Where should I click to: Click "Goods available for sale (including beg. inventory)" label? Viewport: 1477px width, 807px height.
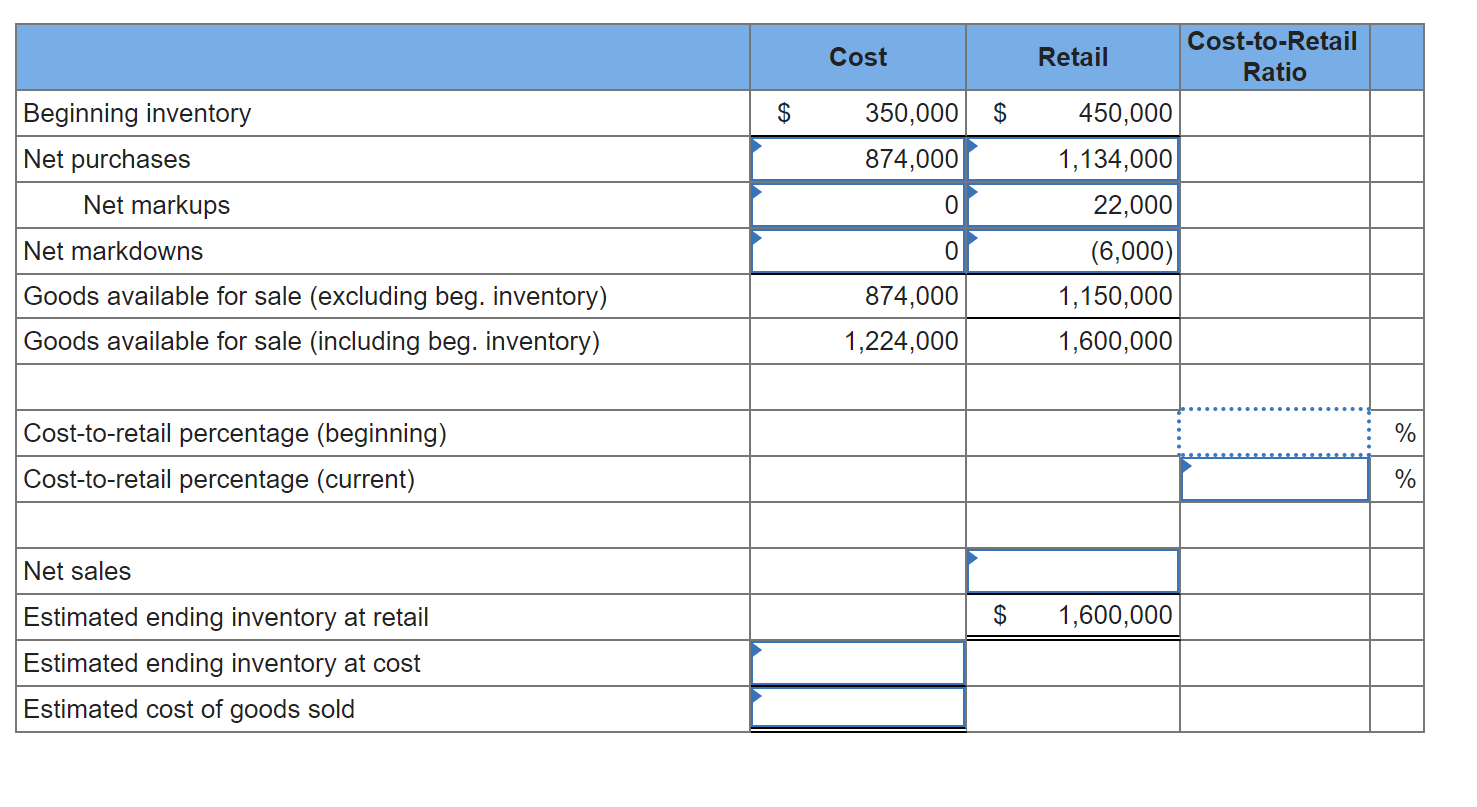click(311, 342)
